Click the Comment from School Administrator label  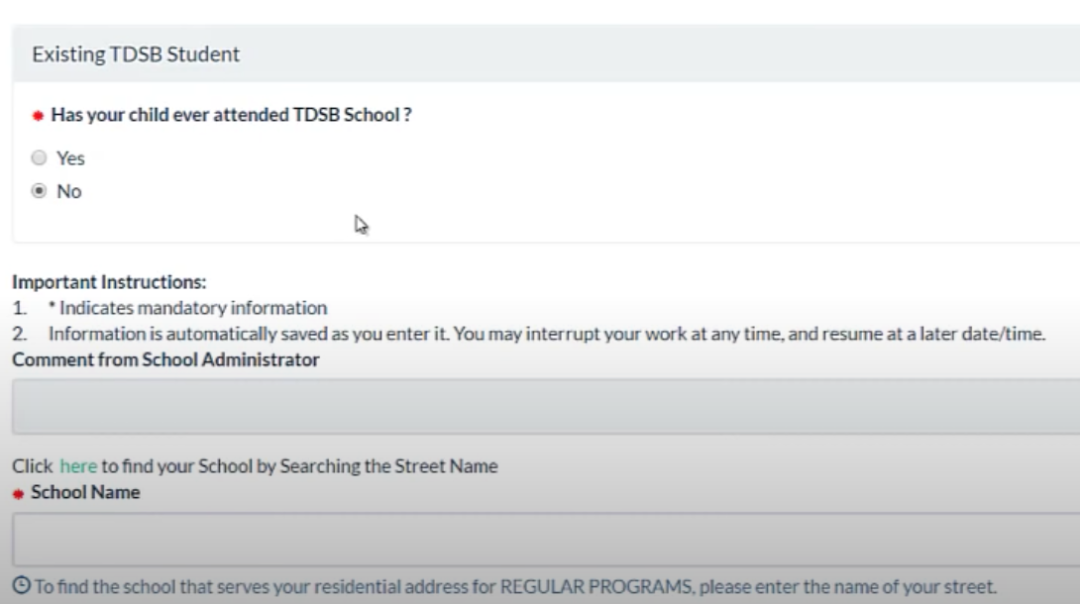pyautogui.click(x=166, y=359)
